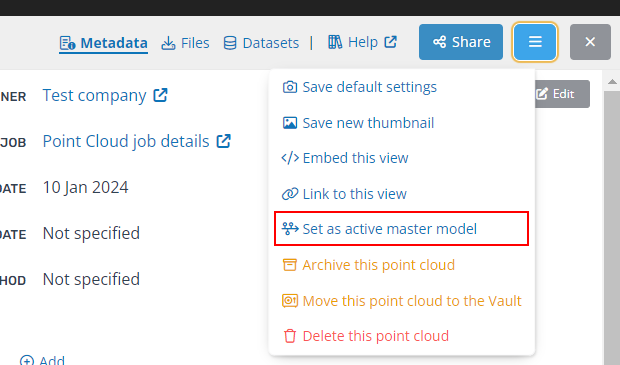
Task: Click the code brackets icon for Embed
Action: tap(289, 158)
